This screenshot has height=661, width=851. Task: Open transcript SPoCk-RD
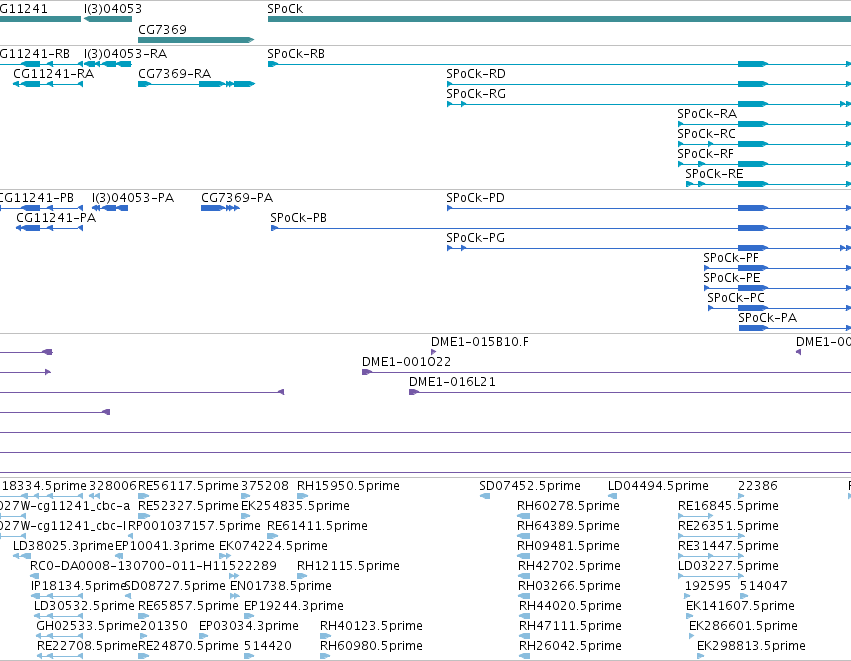point(649,84)
